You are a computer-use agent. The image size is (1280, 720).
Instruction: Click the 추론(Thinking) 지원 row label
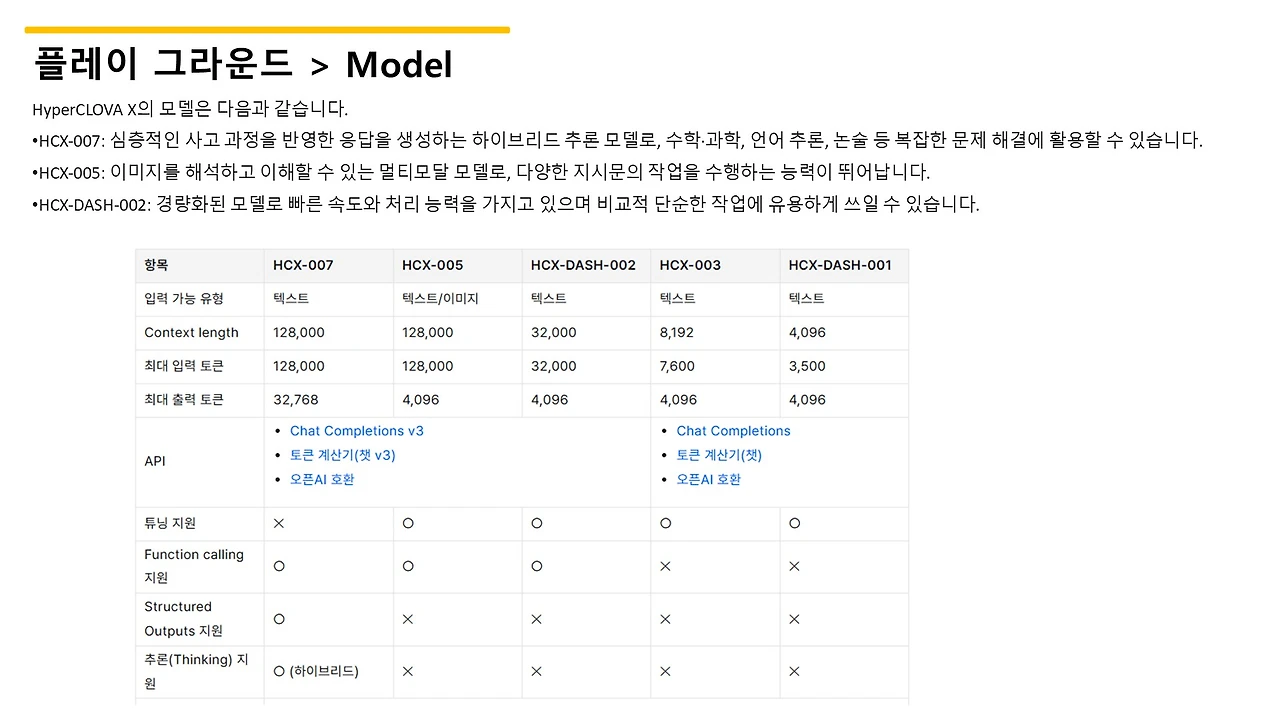point(196,671)
